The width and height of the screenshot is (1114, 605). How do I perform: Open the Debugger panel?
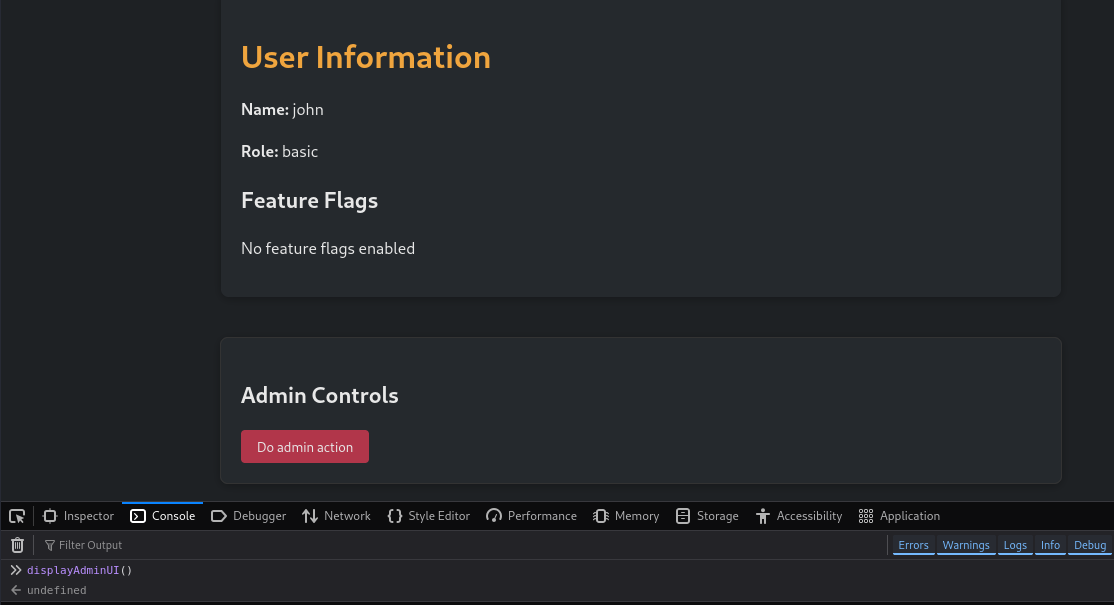coord(248,516)
